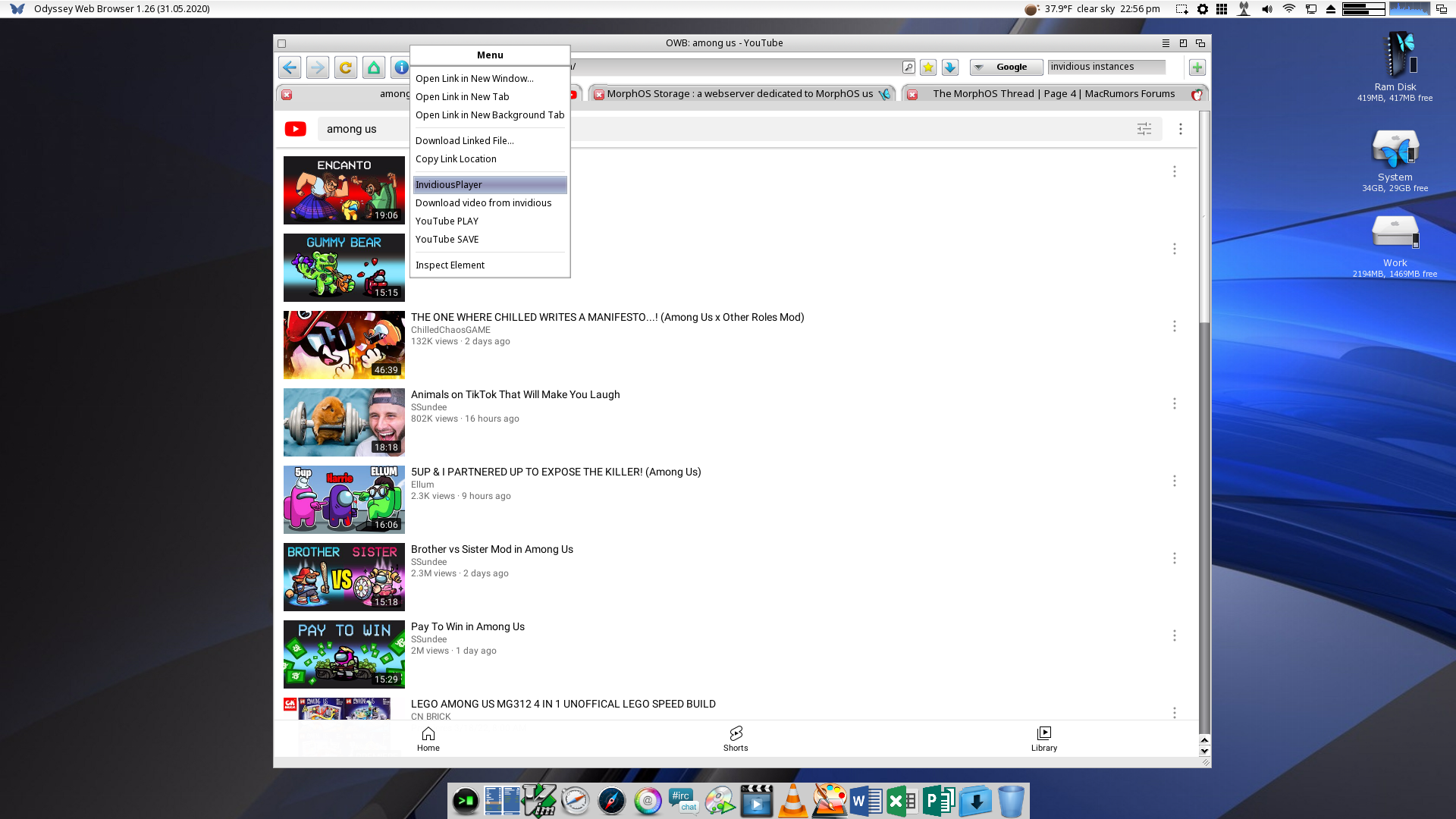Open three-dot options for Pay To Win video
1456x819 pixels.
pos(1175,635)
